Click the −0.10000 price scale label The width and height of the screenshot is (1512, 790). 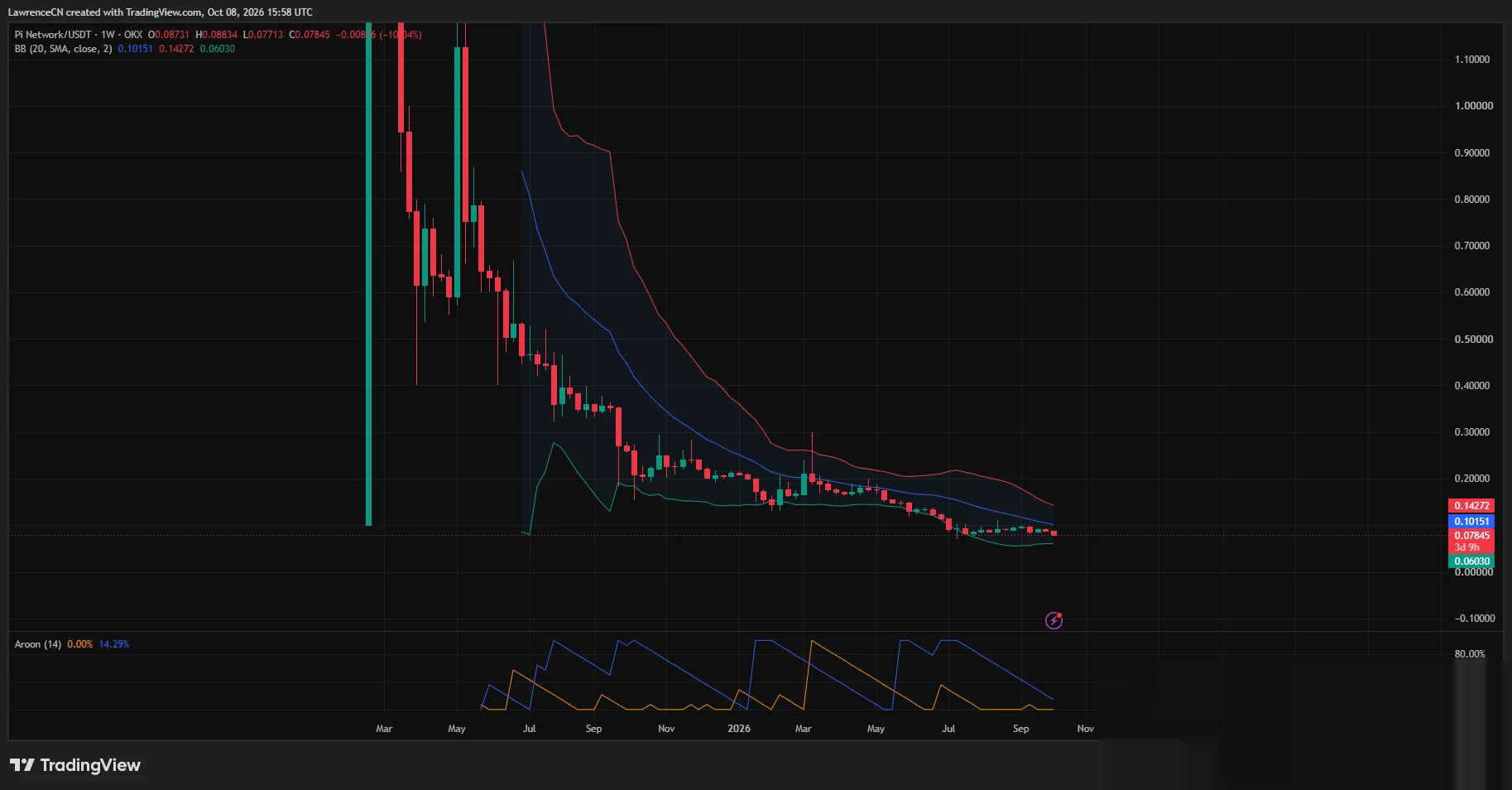tap(1475, 619)
